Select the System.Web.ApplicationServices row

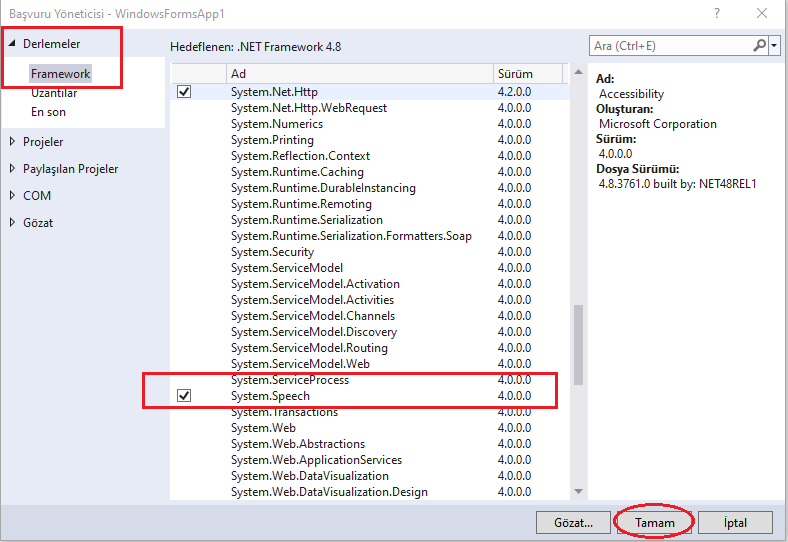[x=369, y=460]
